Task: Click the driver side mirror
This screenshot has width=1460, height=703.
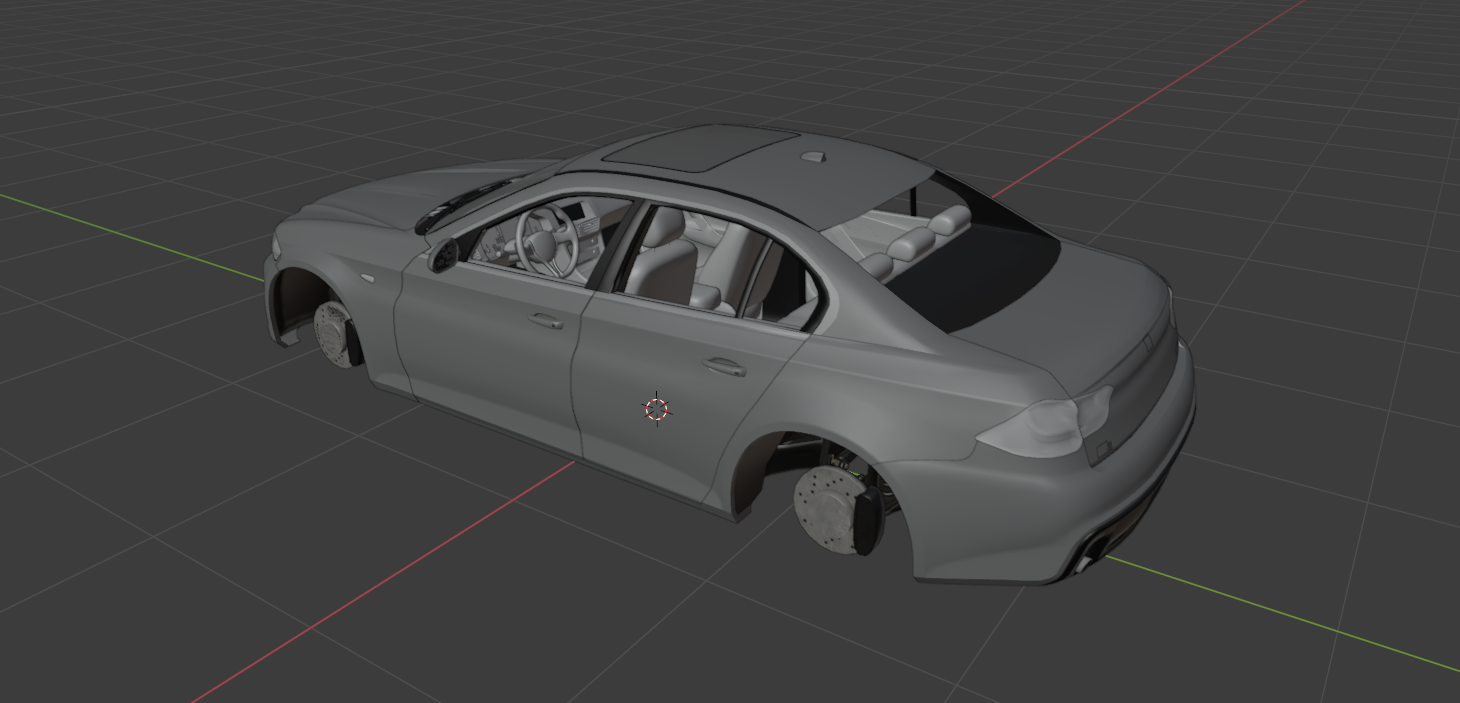Action: pos(442,255)
